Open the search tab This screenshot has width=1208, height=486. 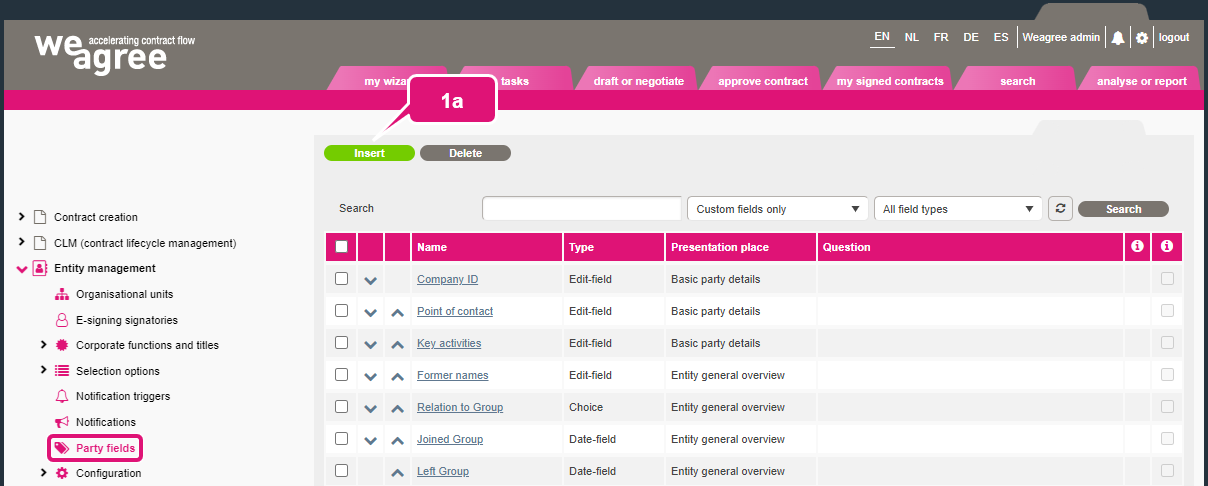point(1017,81)
